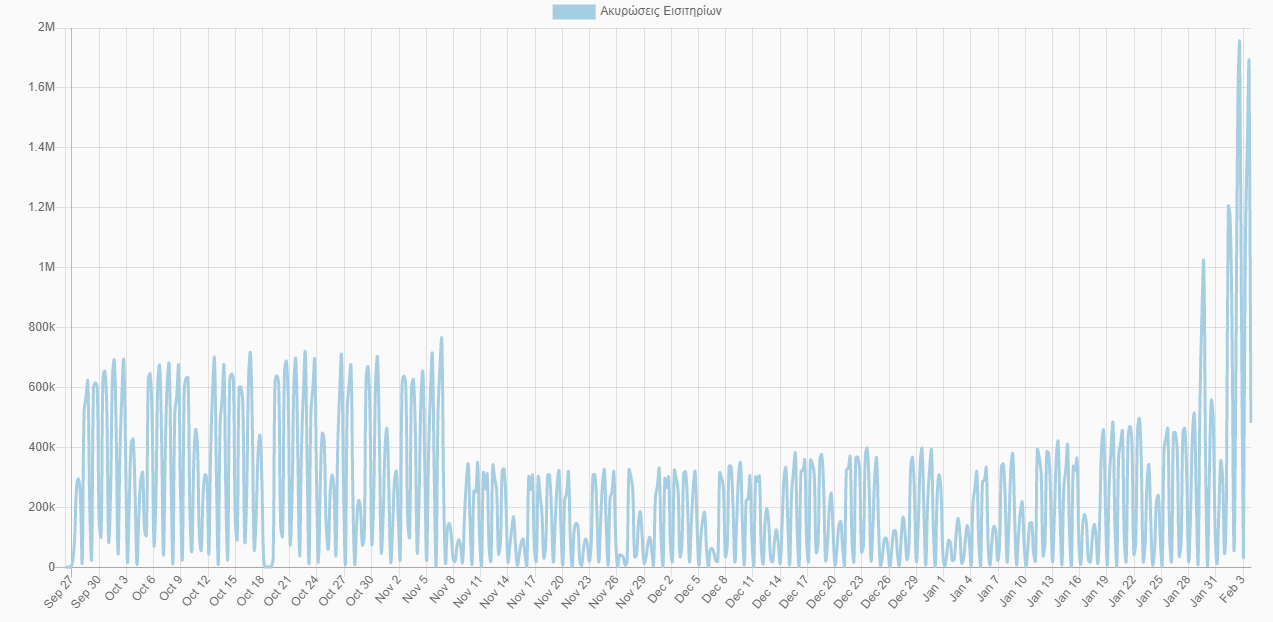The image size is (1273, 622).
Task: Click the Jan 28 date label
Action: [x=1176, y=591]
